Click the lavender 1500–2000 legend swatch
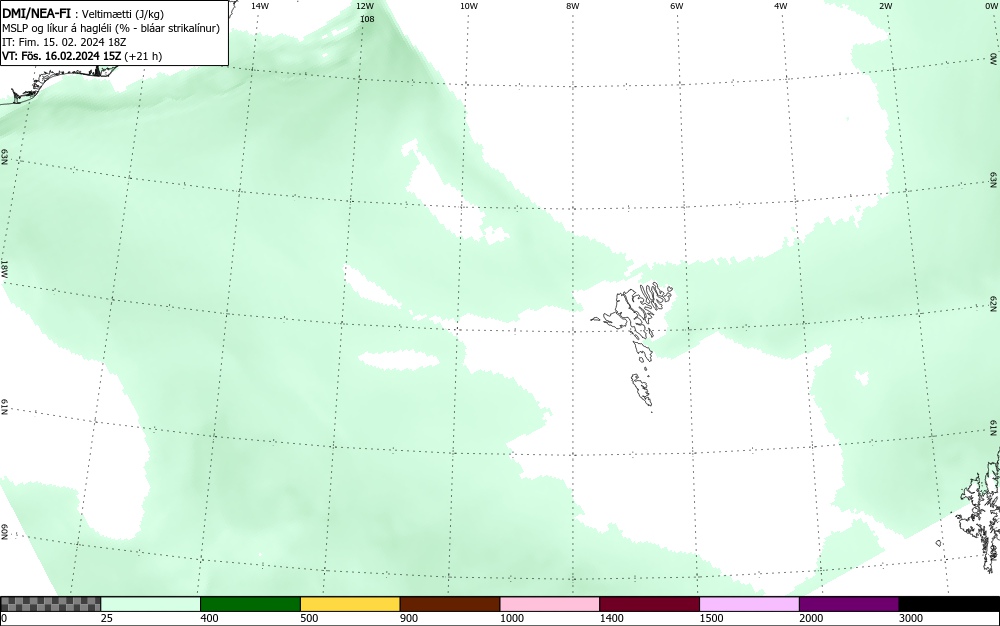 click(749, 604)
